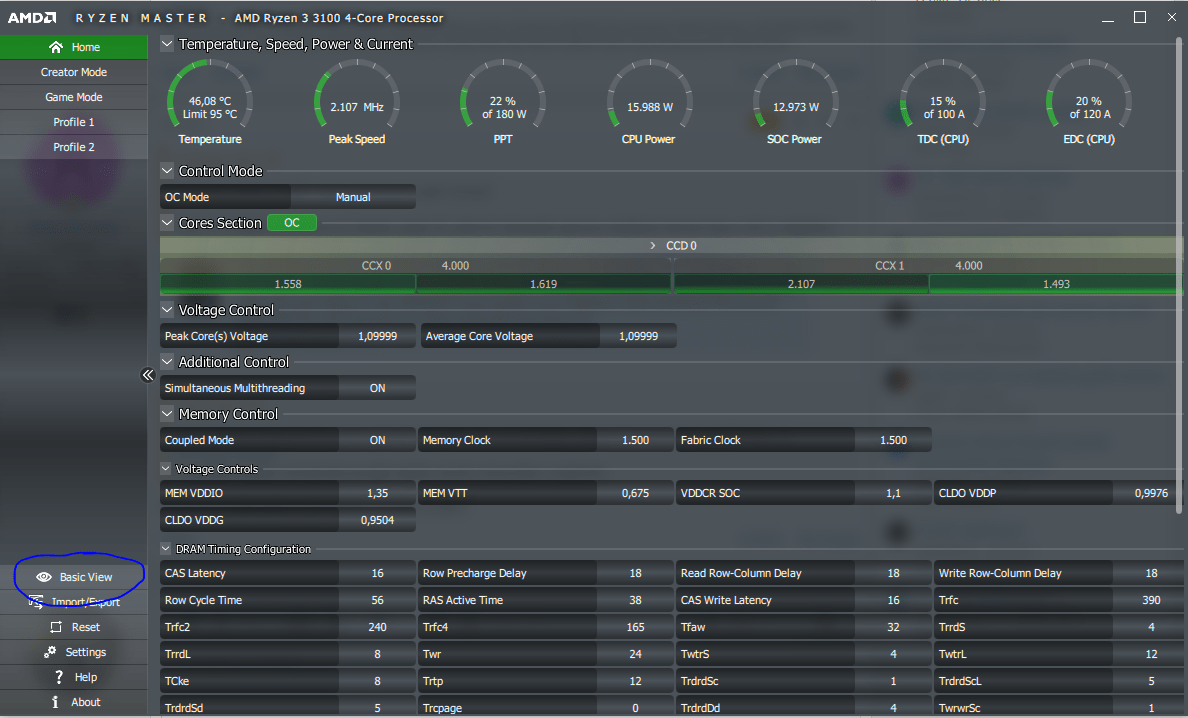Switch to Creator Mode
This screenshot has height=718, width=1188.
(73, 72)
